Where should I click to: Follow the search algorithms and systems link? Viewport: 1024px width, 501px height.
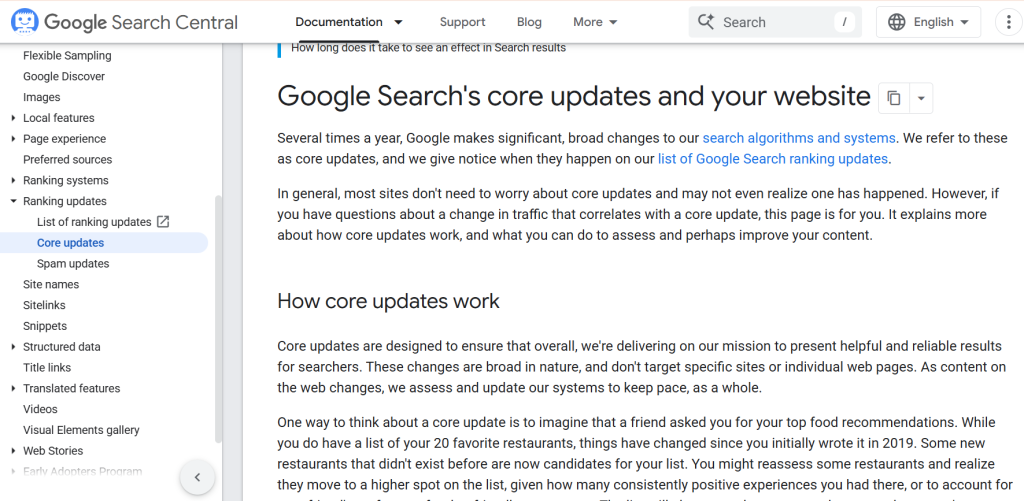click(799, 138)
